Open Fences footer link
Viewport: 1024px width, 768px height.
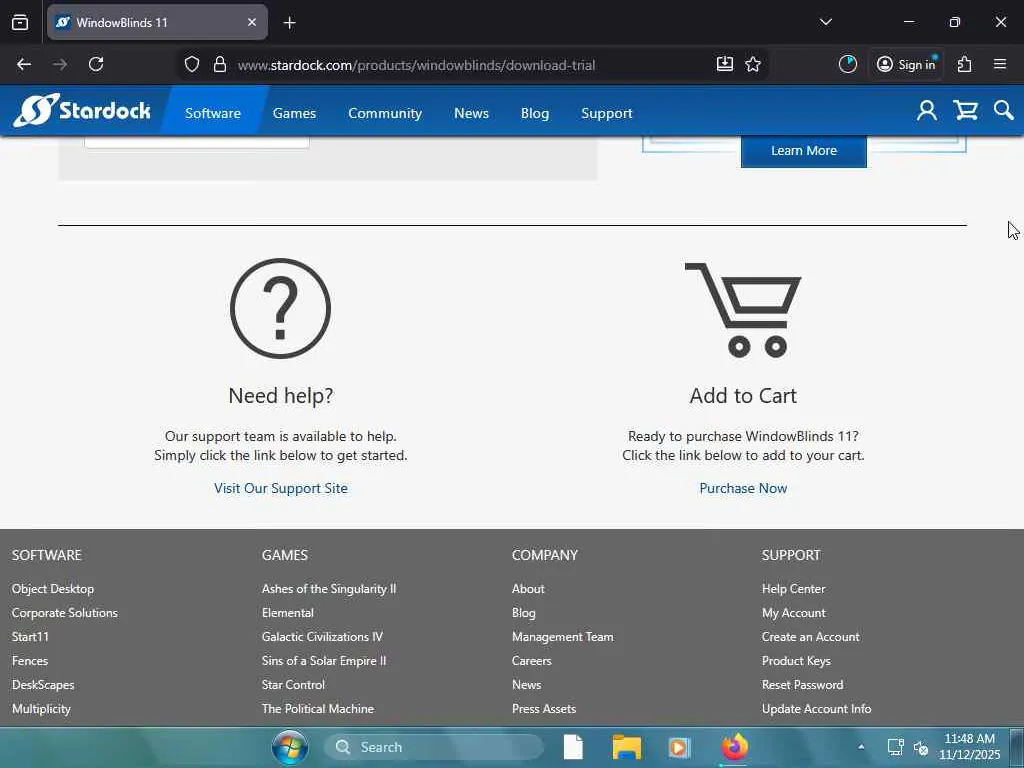30,660
